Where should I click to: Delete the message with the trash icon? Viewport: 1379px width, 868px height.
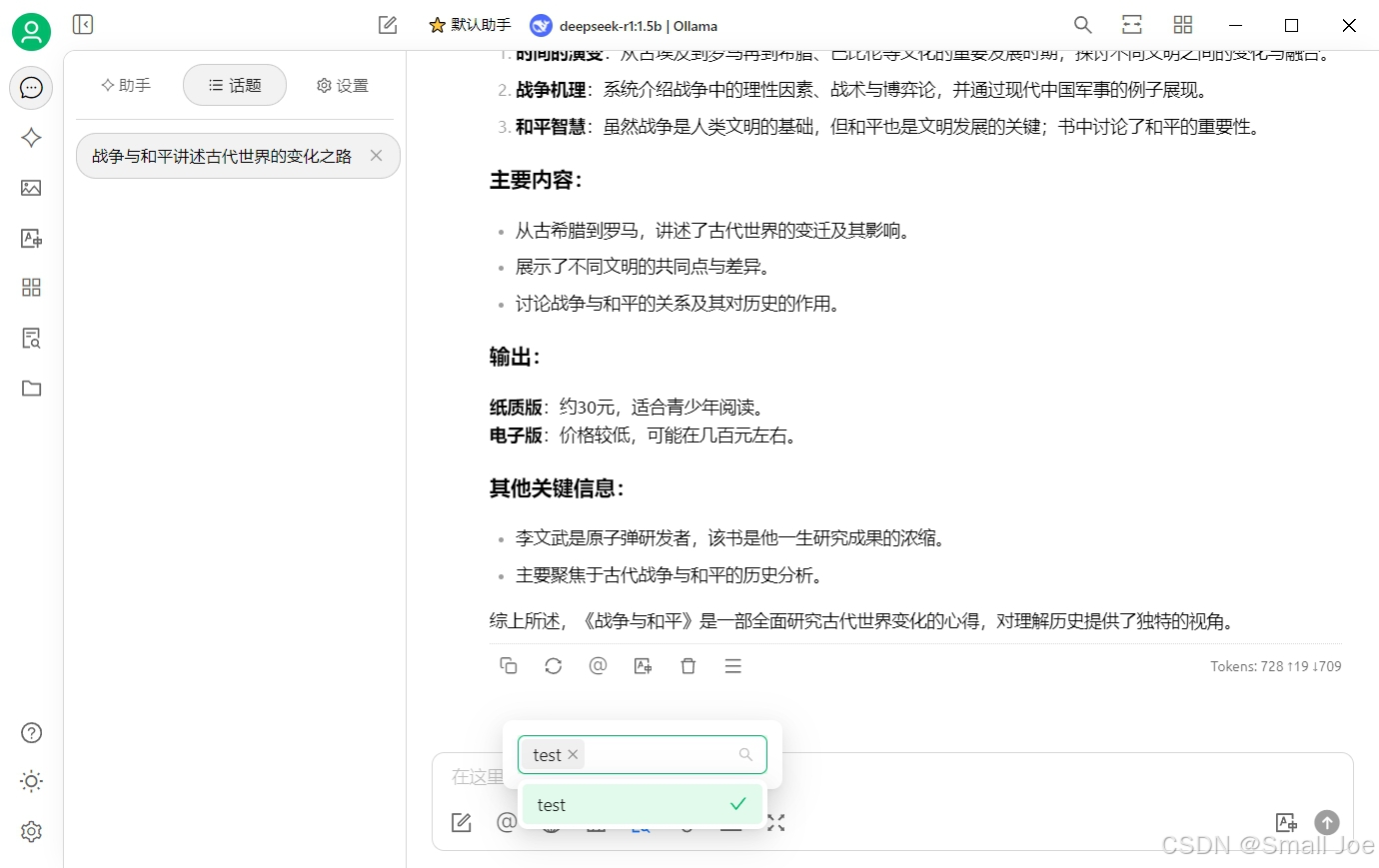(x=689, y=665)
